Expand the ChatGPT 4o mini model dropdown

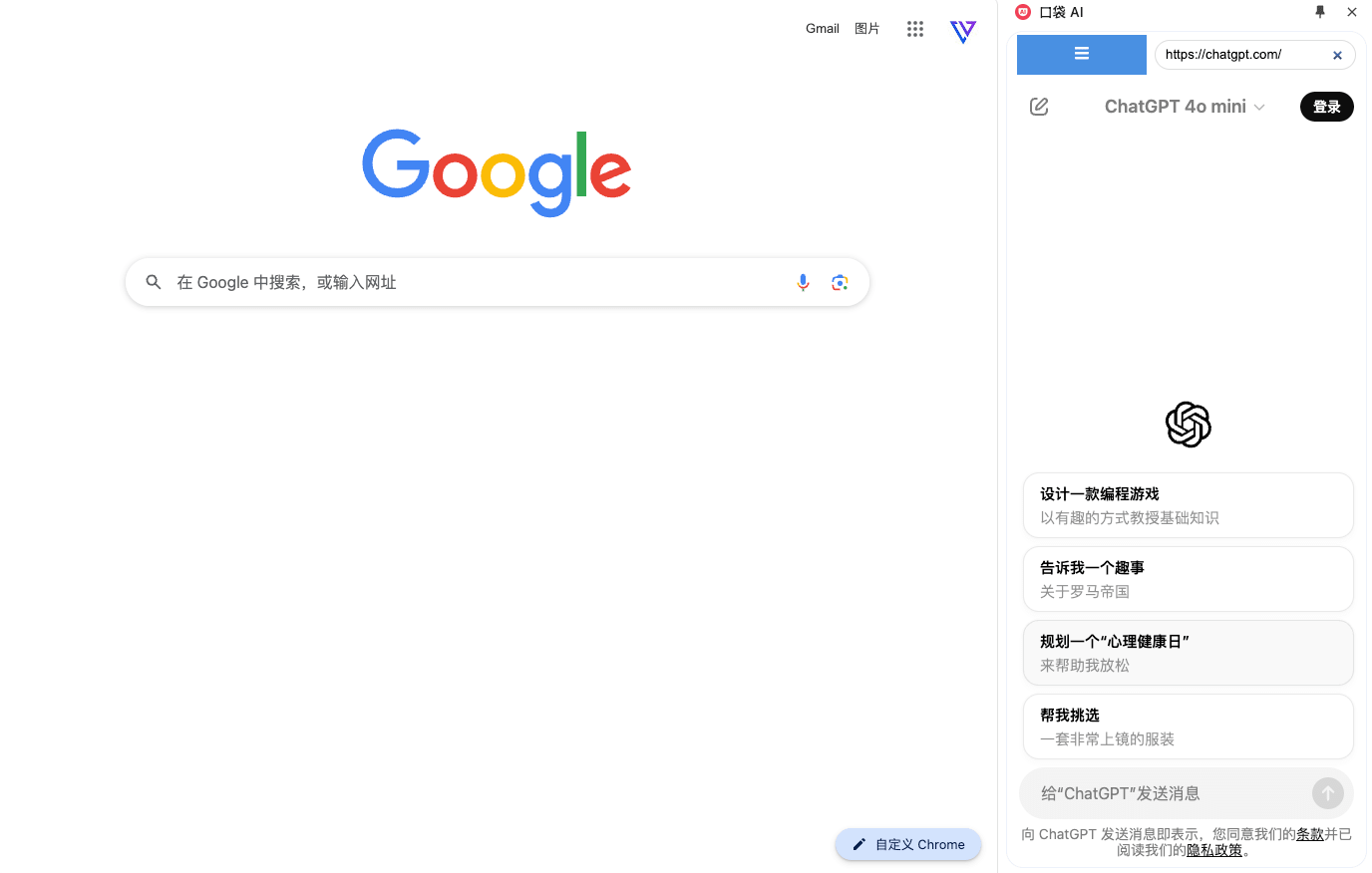[x=1185, y=107]
